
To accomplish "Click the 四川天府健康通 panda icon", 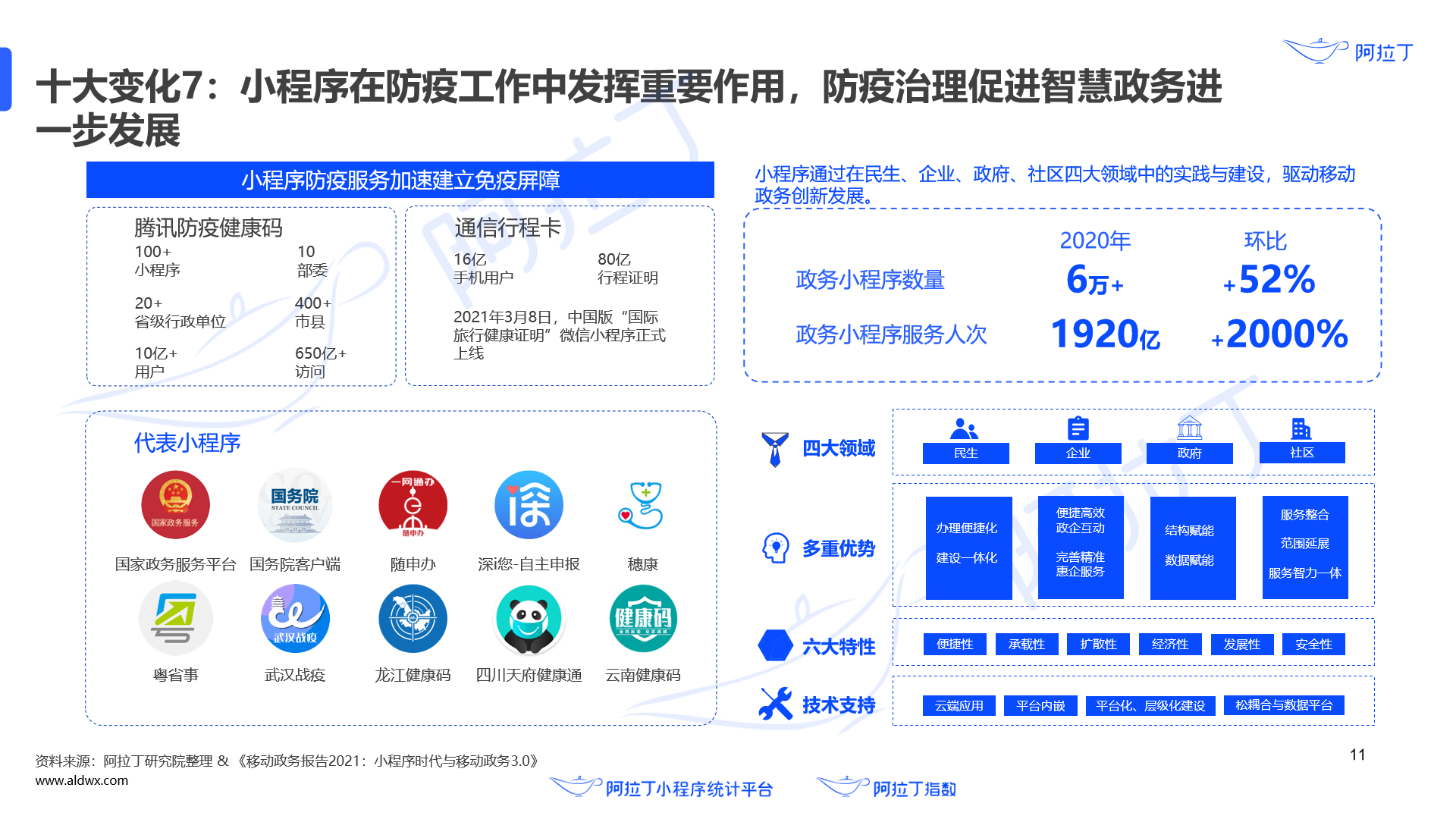I will (529, 619).
